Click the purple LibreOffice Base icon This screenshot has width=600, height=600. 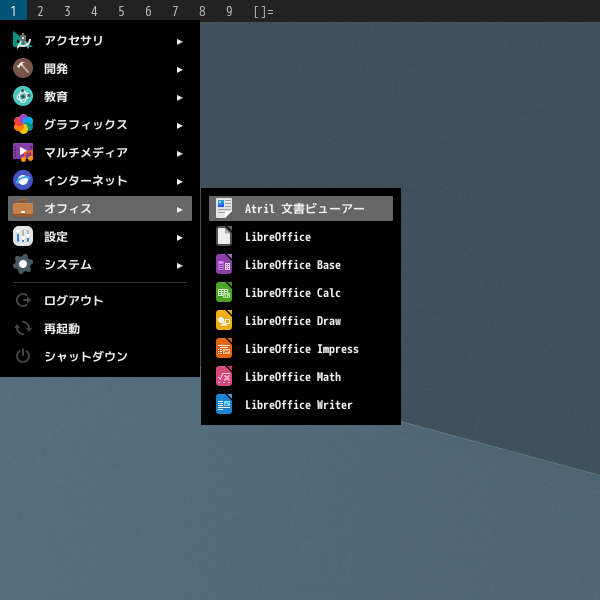[224, 264]
